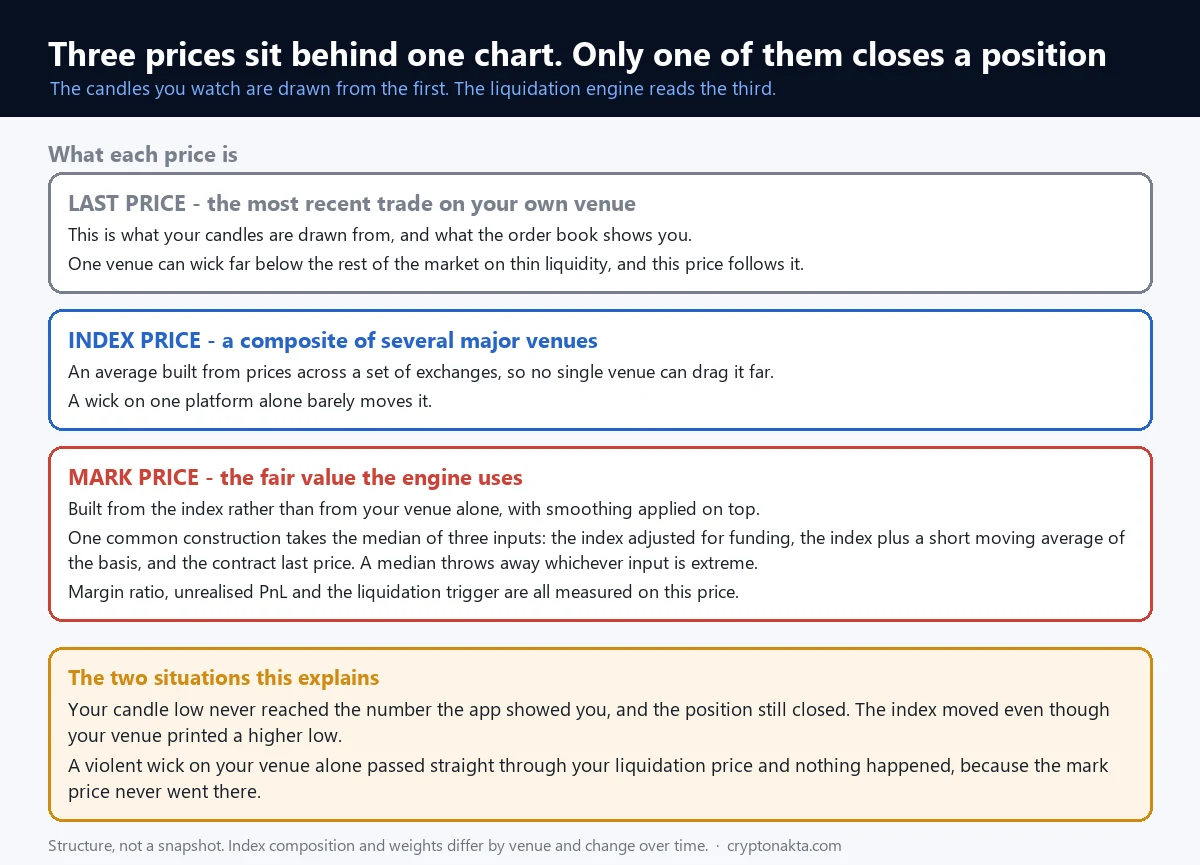Click the grey-bordered Last Price box
Viewport: 1200px width, 865px height.
point(600,233)
